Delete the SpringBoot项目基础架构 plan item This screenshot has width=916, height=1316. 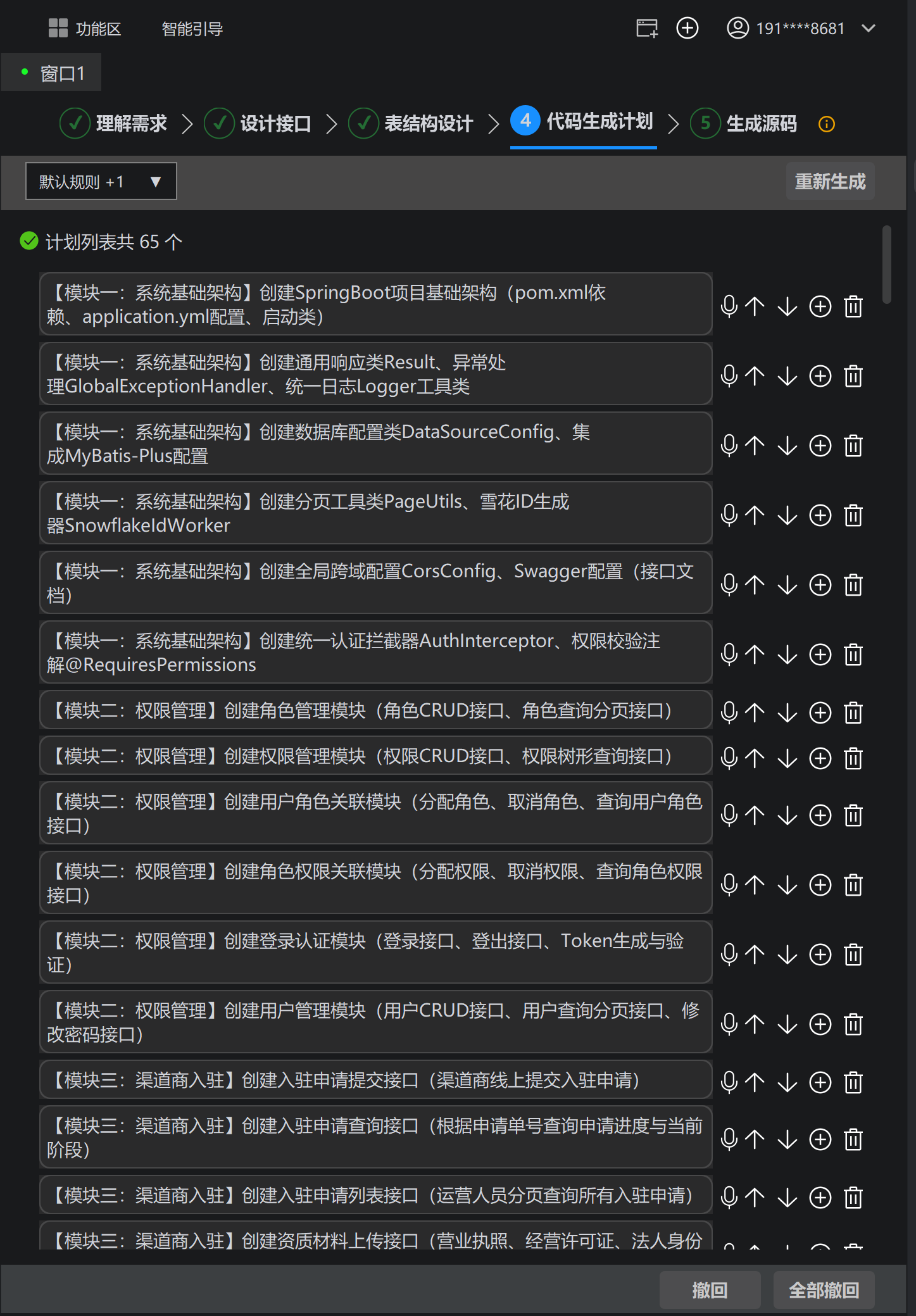(x=853, y=306)
